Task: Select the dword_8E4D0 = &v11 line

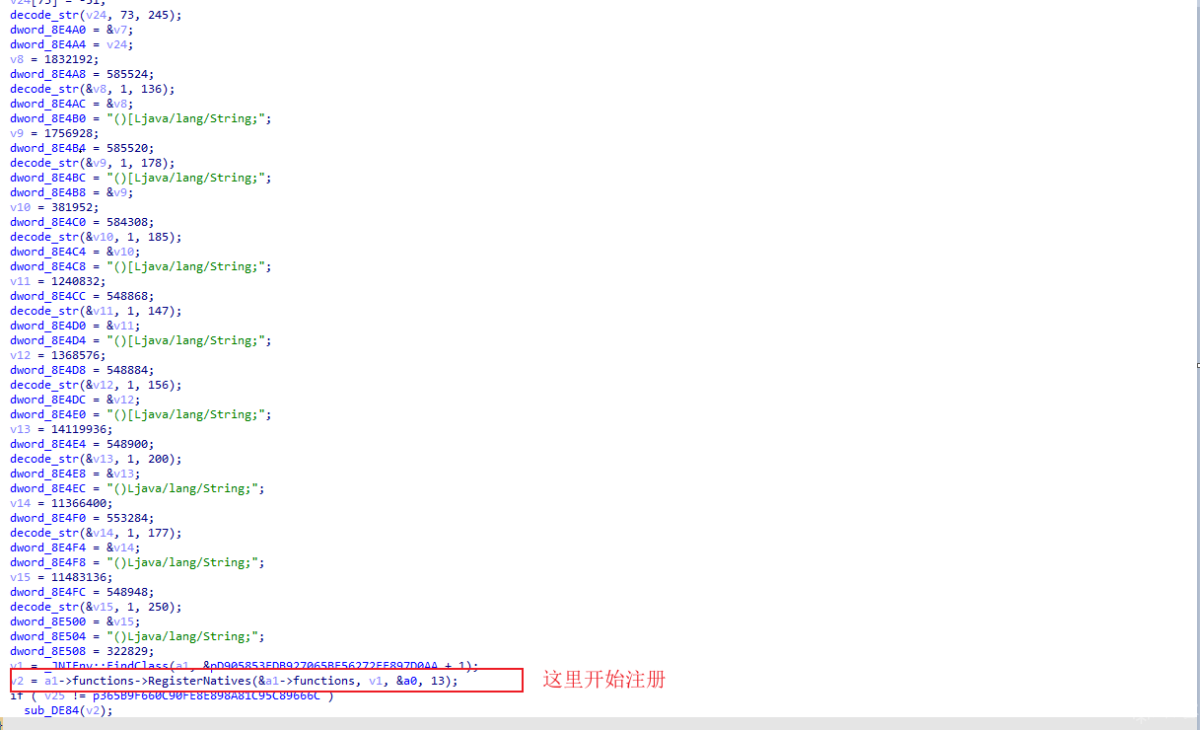Action: tap(73, 326)
